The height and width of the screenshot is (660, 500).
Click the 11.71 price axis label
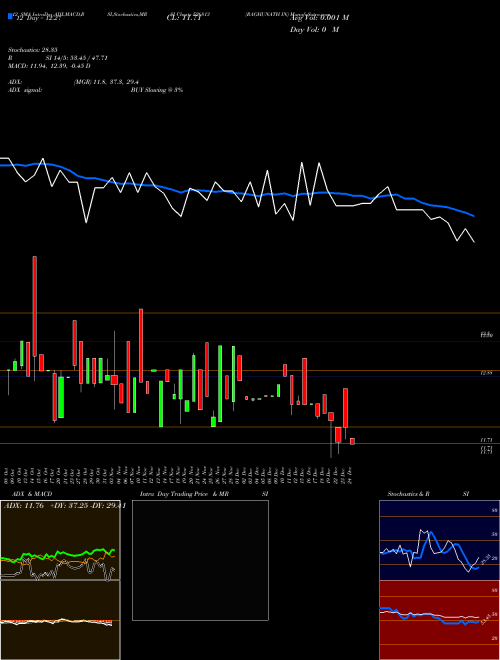point(486,439)
